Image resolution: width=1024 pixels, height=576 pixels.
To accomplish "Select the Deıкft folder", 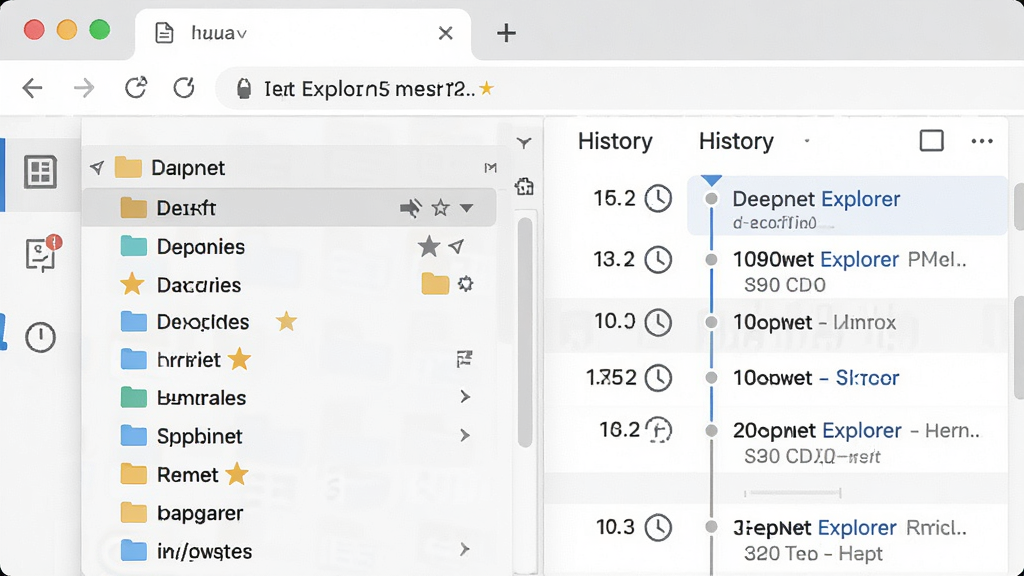I will (289, 208).
